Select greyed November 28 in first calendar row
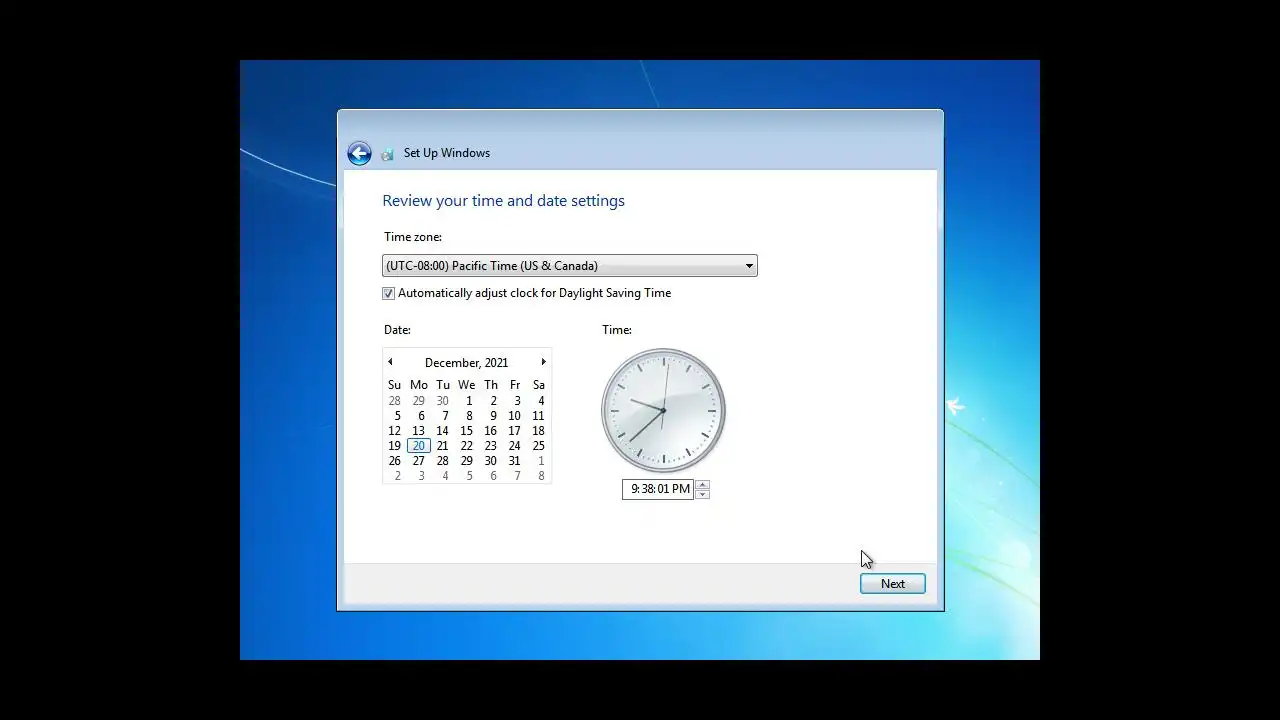 coord(395,401)
